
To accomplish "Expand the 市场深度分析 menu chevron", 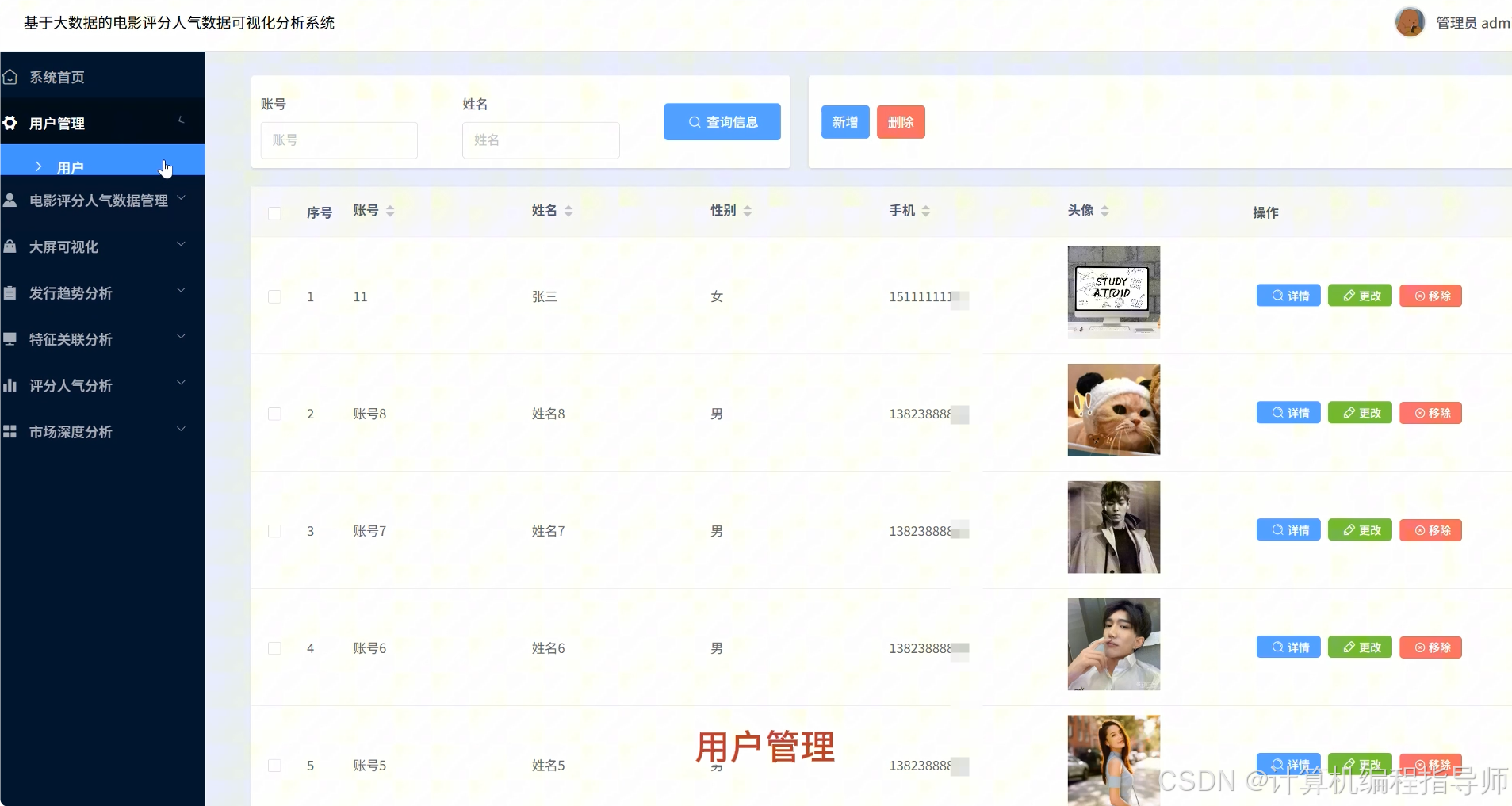I will (181, 428).
